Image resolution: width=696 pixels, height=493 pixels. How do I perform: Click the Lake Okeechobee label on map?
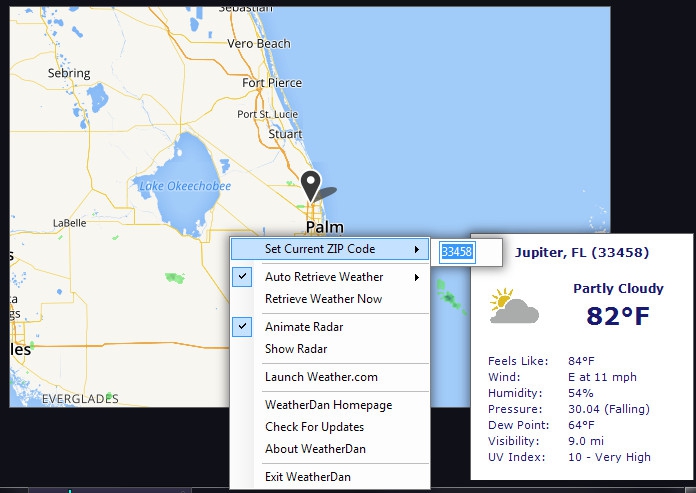pyautogui.click(x=185, y=186)
